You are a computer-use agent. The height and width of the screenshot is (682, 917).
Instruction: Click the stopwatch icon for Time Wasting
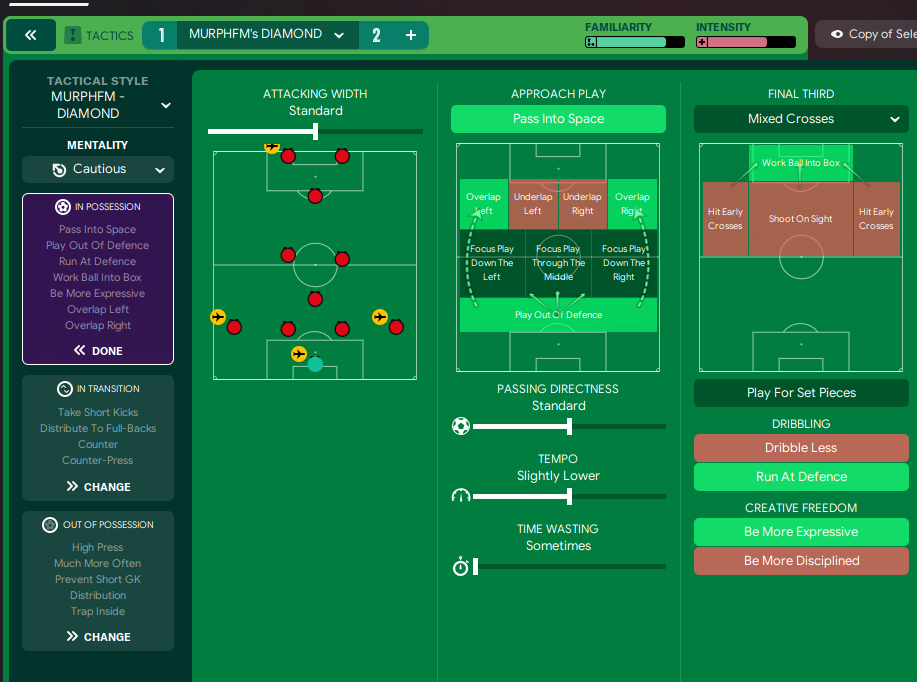click(461, 566)
